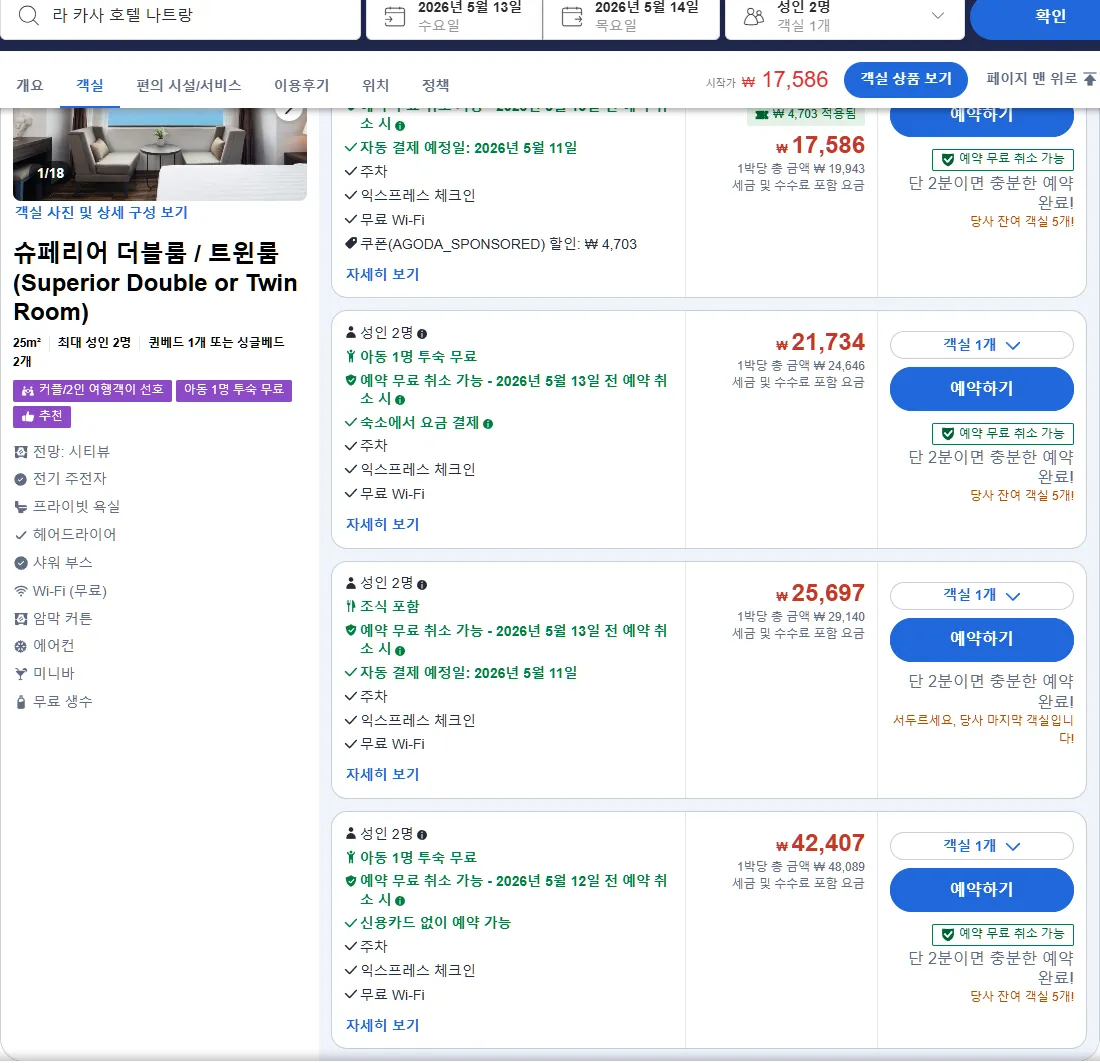Click the coupon tag icon beside 쿠폰(AGODA_SPONSORED)
1100x1063 pixels.
coord(351,243)
